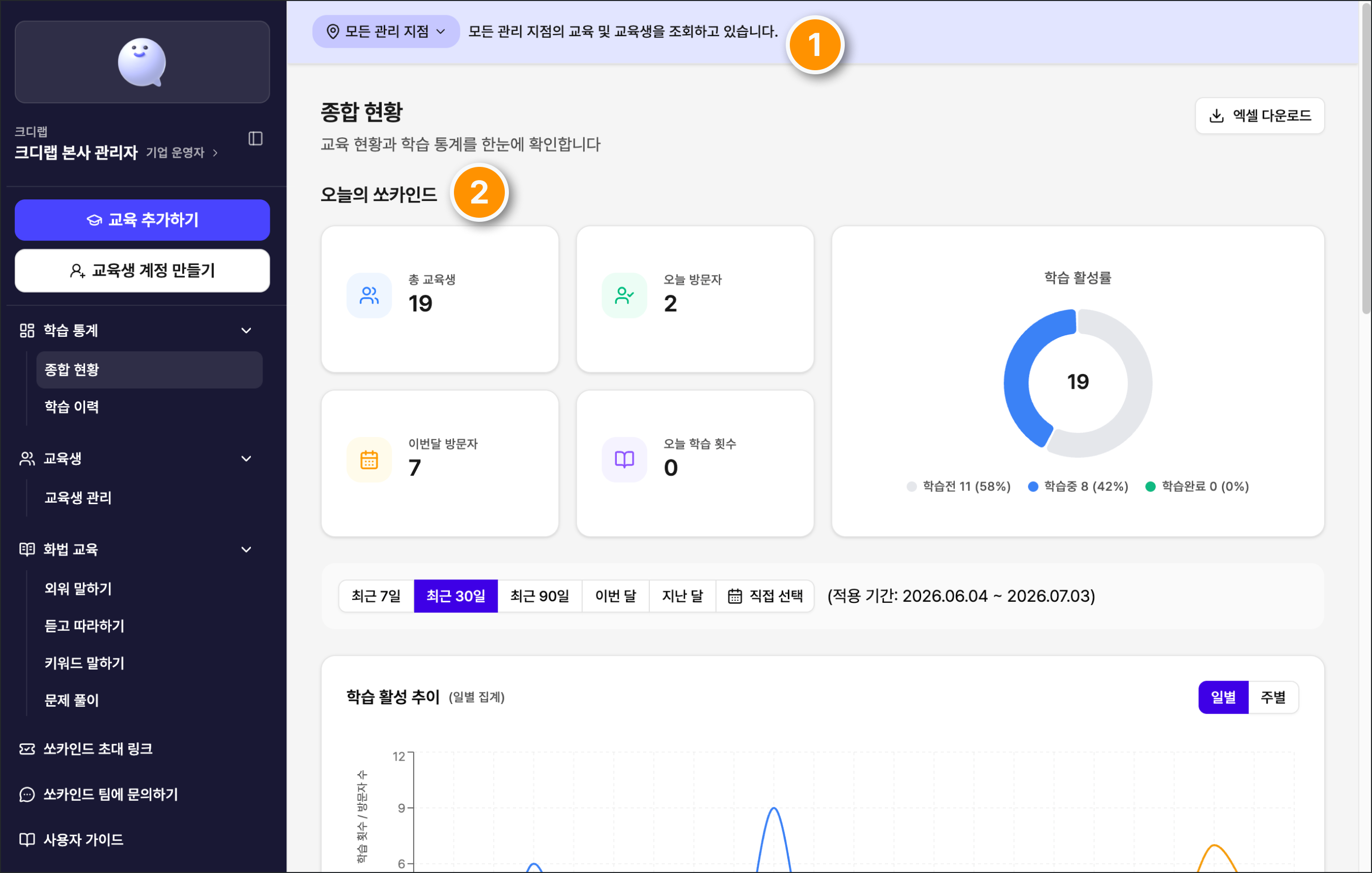Select the 최근 30일 period tab
The width and height of the screenshot is (1372, 873).
click(x=456, y=596)
